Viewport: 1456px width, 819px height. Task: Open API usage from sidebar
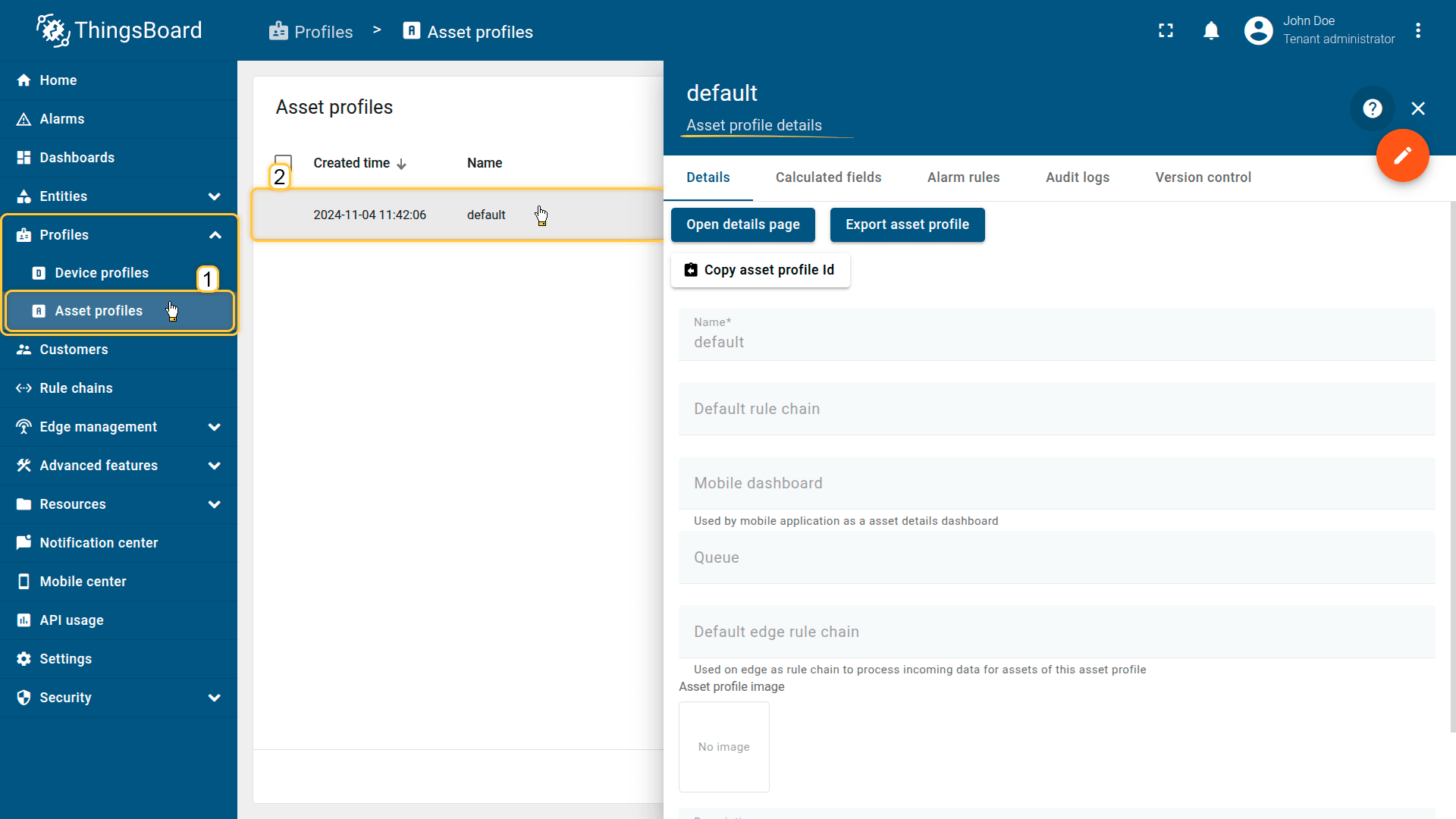point(71,620)
